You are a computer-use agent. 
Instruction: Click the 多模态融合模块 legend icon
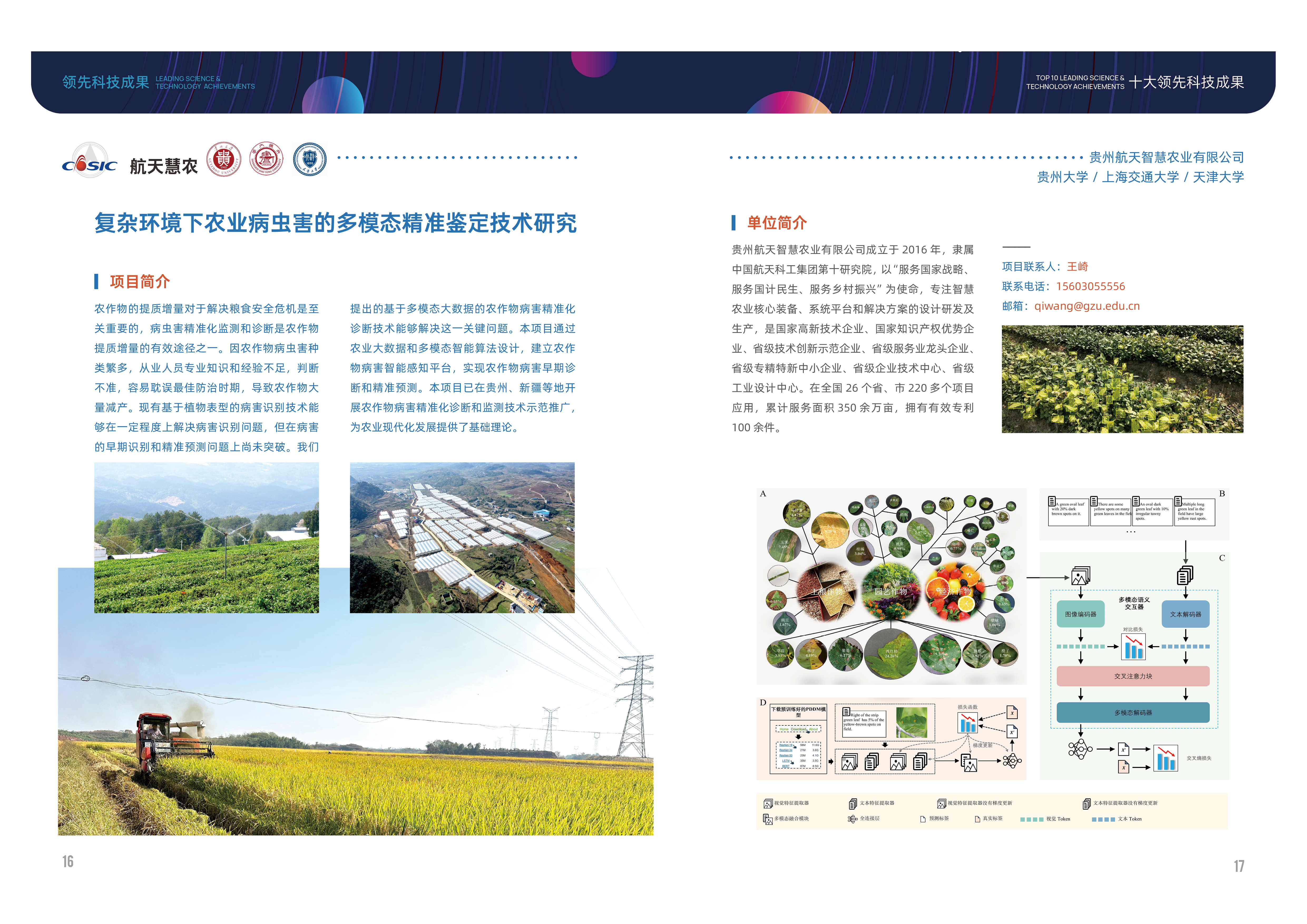tap(767, 819)
